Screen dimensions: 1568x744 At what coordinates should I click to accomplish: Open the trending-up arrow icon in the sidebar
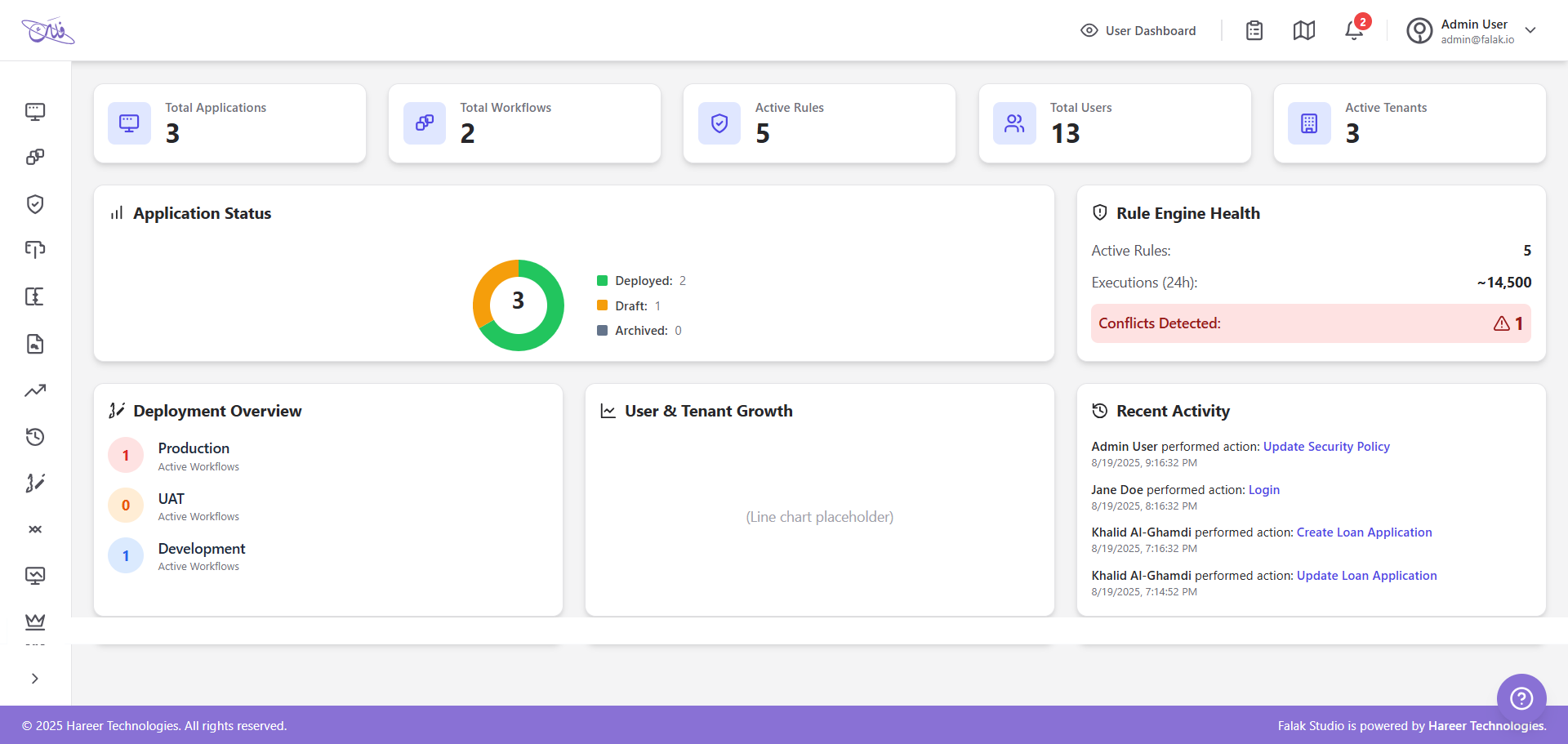[x=35, y=390]
